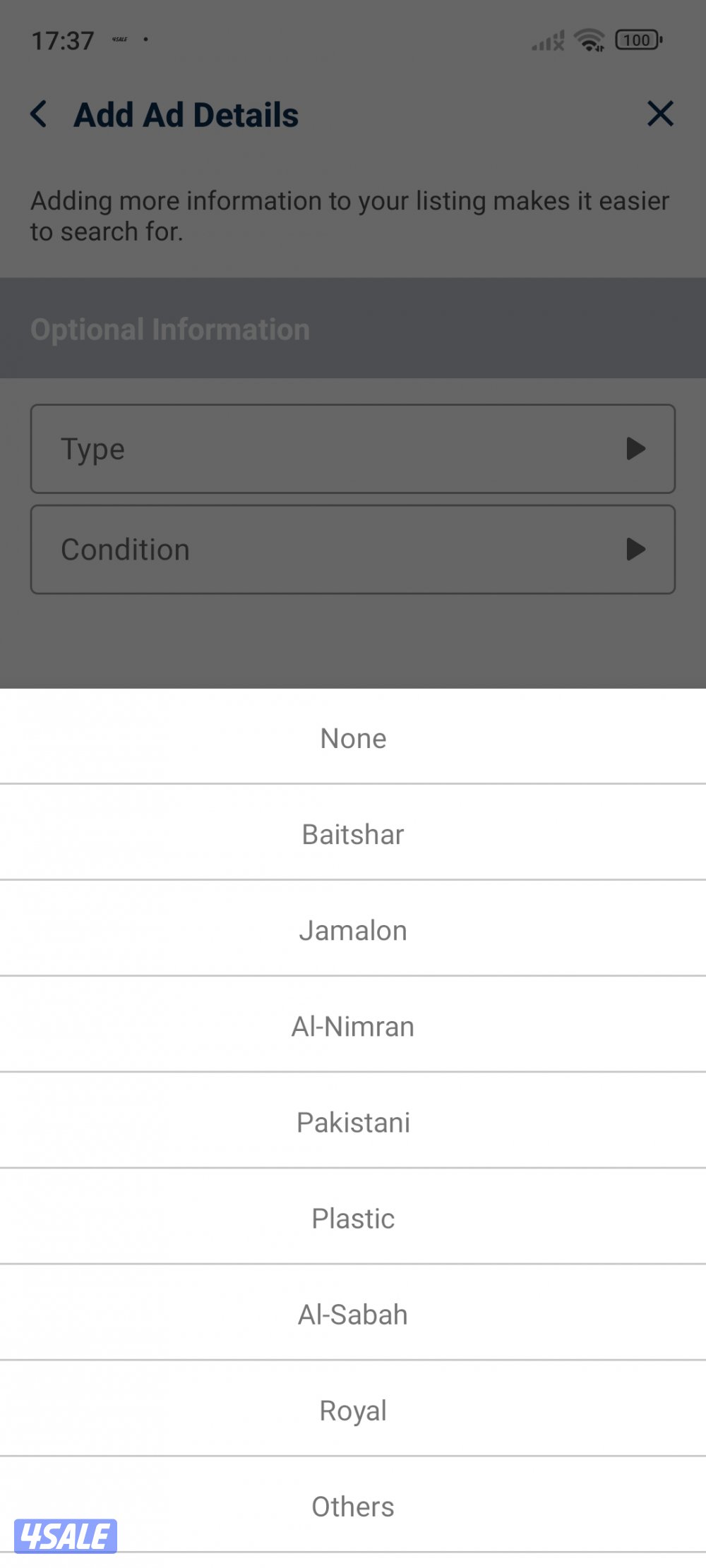The width and height of the screenshot is (706, 1568).
Task: Tap the 4Sale notification icon in status bar
Action: 120,40
